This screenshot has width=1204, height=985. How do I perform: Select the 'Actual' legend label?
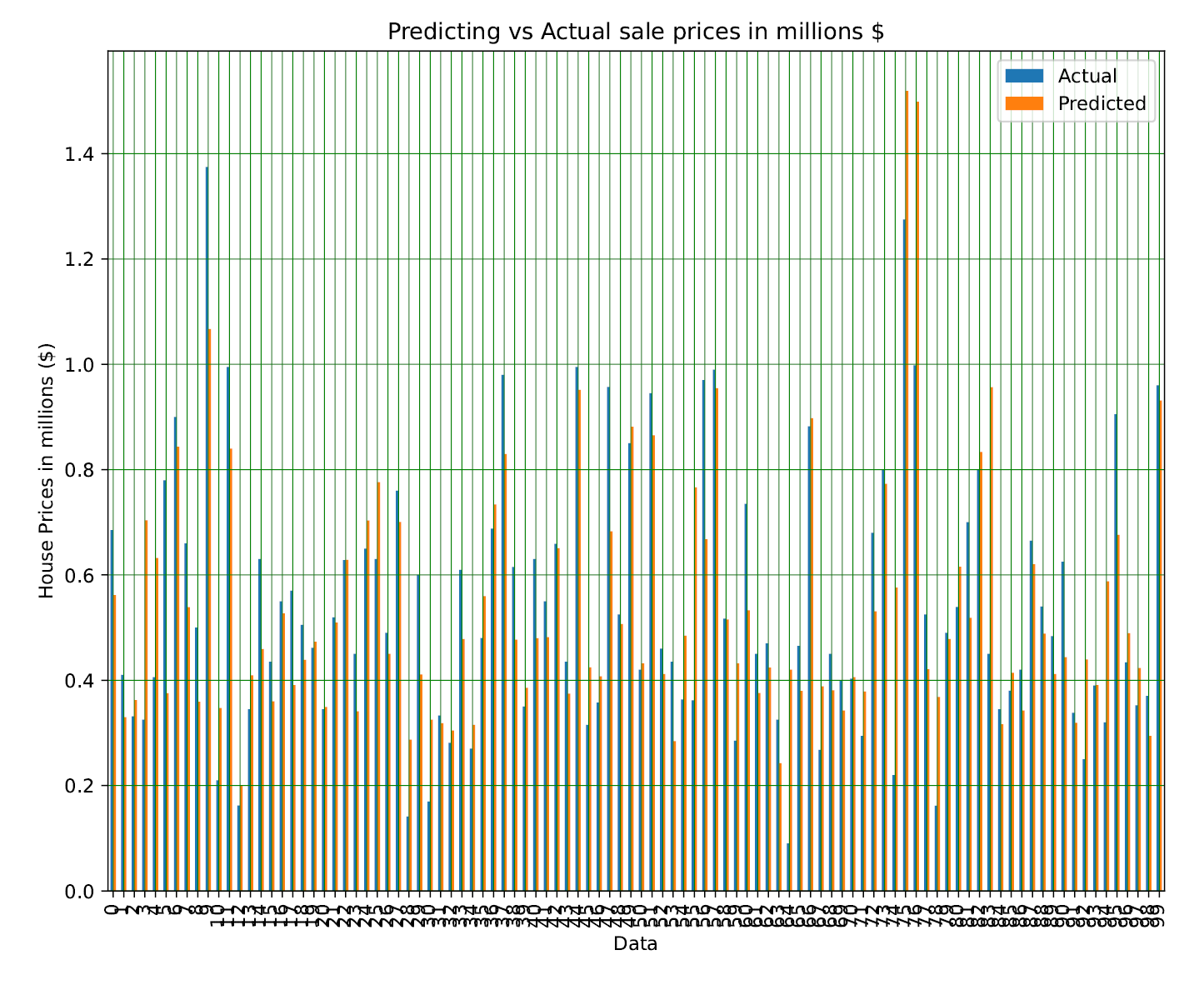click(1087, 77)
